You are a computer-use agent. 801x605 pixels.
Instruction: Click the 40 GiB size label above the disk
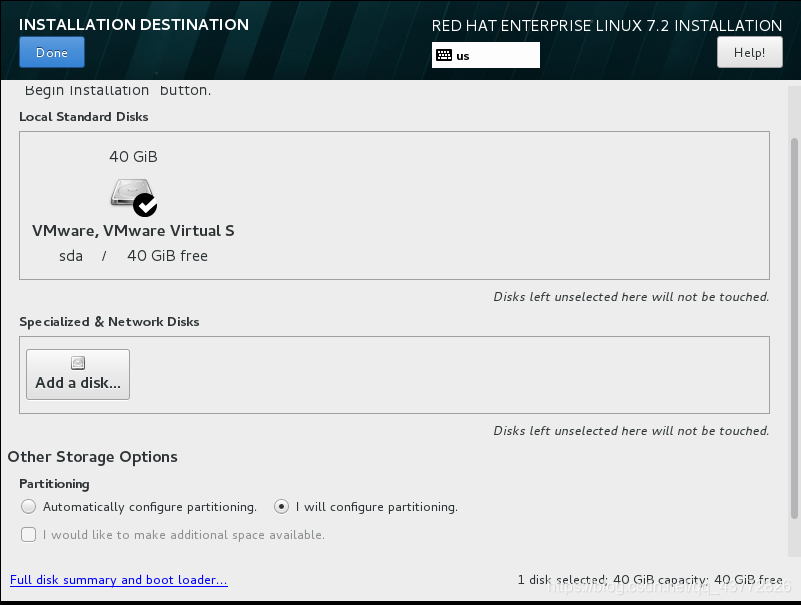133,156
